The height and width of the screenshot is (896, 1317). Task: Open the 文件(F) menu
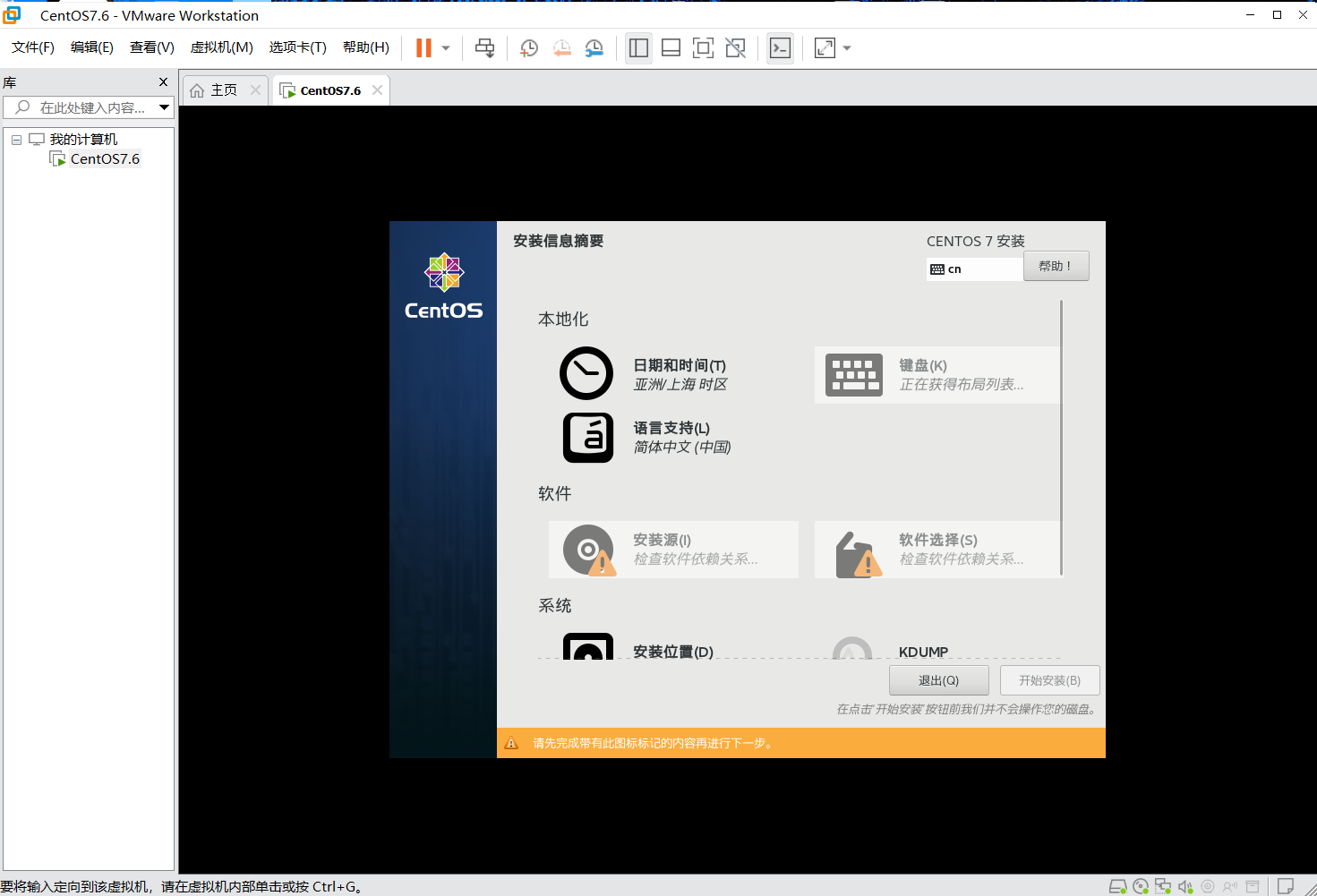[x=33, y=47]
